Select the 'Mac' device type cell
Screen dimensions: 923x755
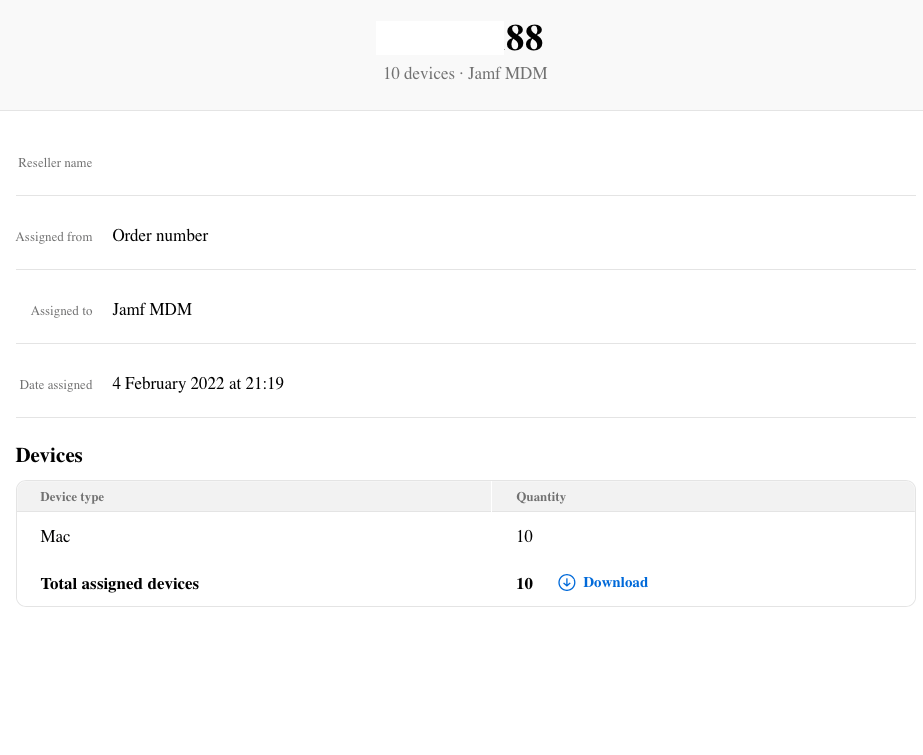coord(55,537)
